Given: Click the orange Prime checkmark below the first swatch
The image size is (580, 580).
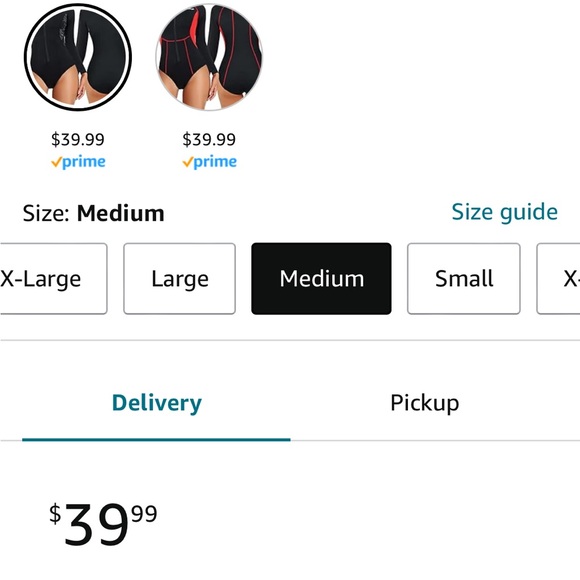Looking at the screenshot, I should 56,162.
